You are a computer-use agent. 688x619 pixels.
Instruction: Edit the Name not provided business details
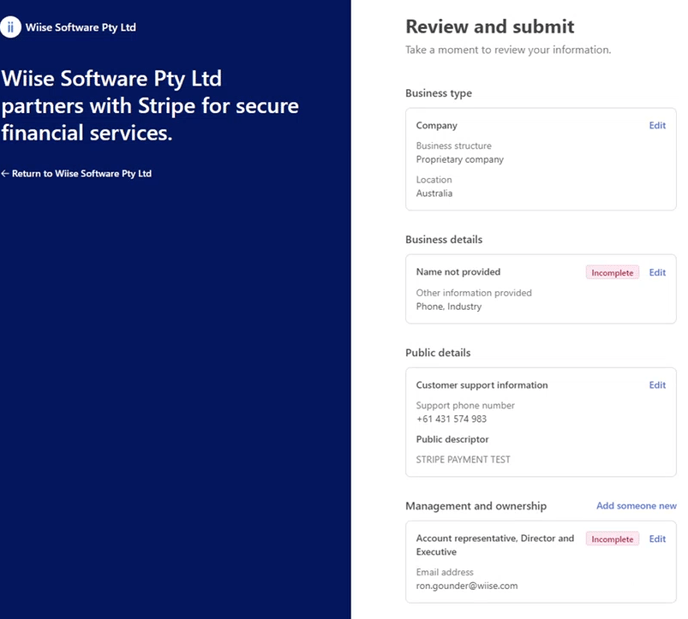(x=657, y=272)
